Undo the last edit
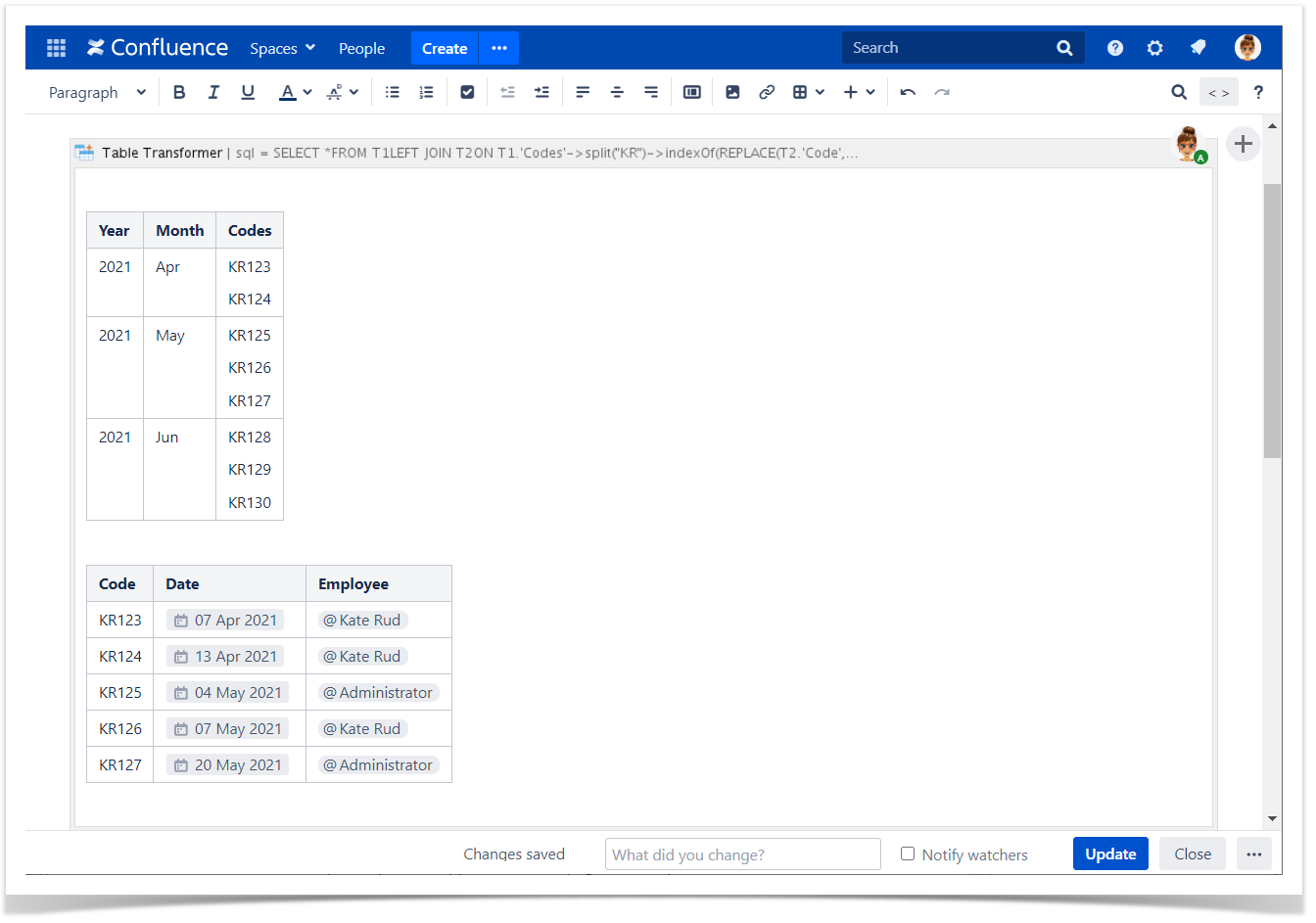The height and width of the screenshot is (923, 1316). (908, 92)
